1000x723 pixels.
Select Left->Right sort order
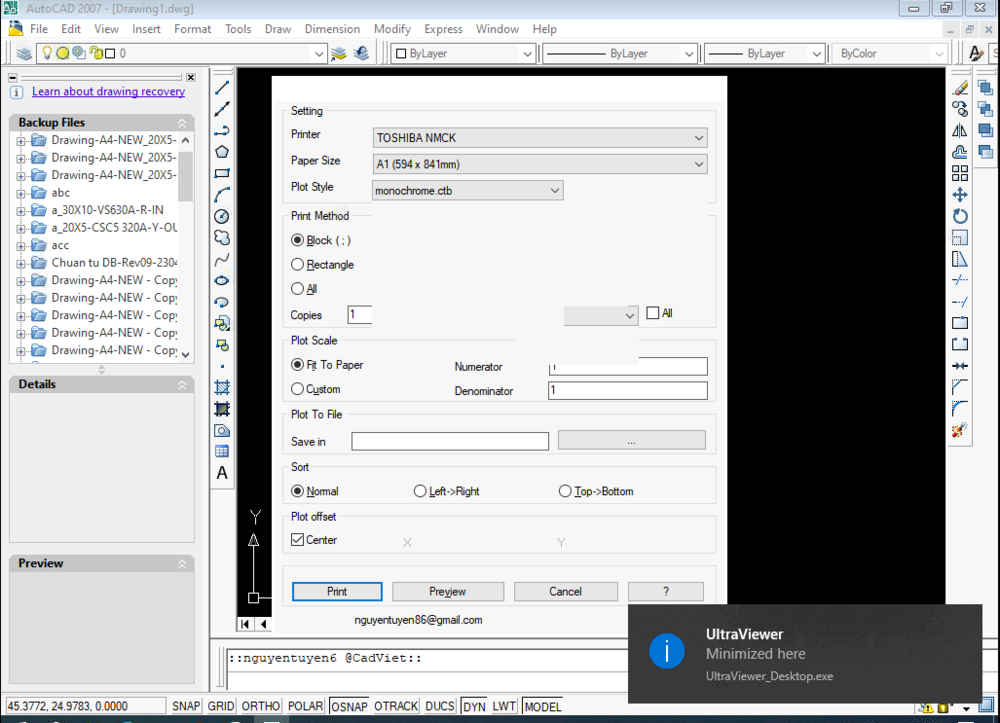pos(446,491)
